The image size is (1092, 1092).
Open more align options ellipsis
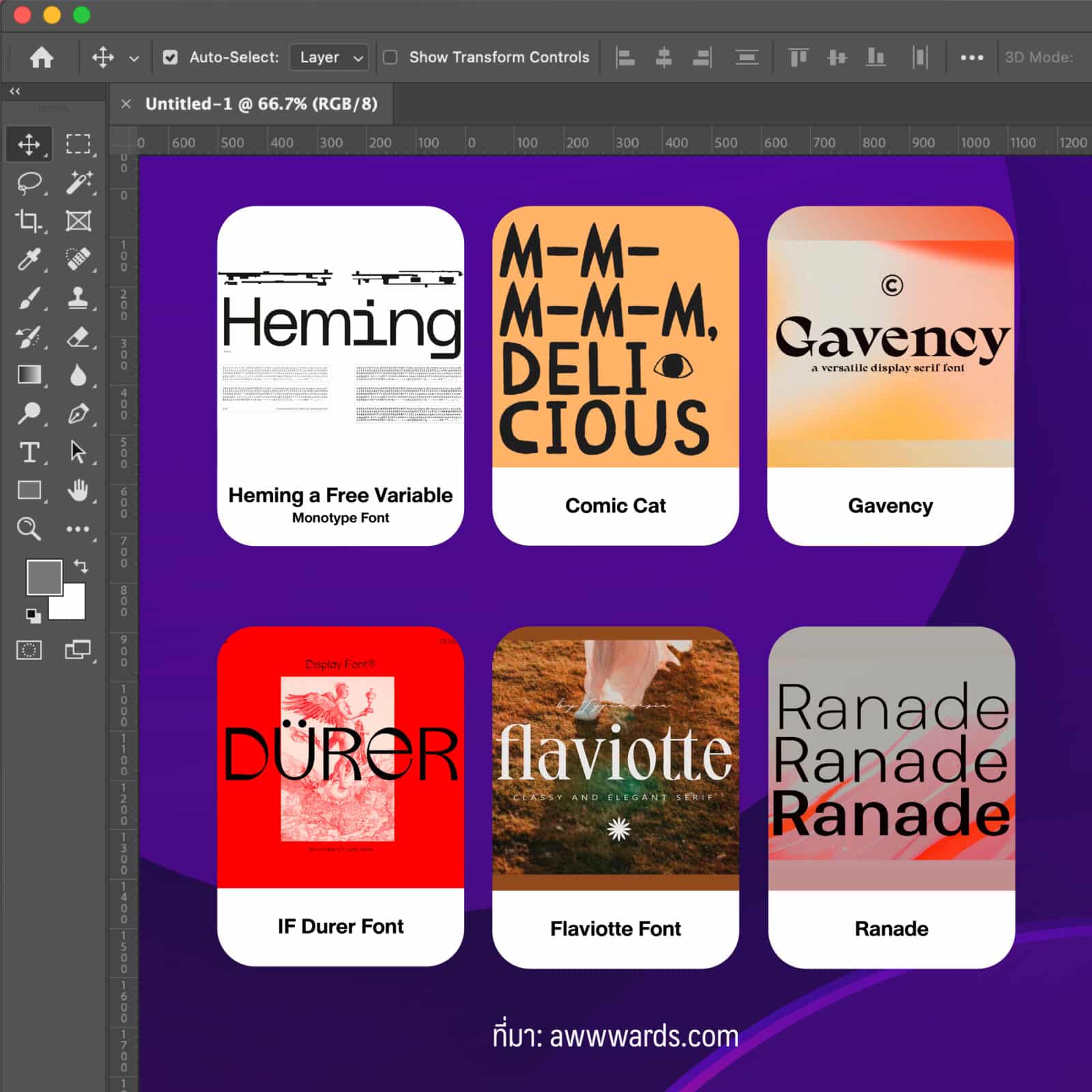[x=971, y=57]
